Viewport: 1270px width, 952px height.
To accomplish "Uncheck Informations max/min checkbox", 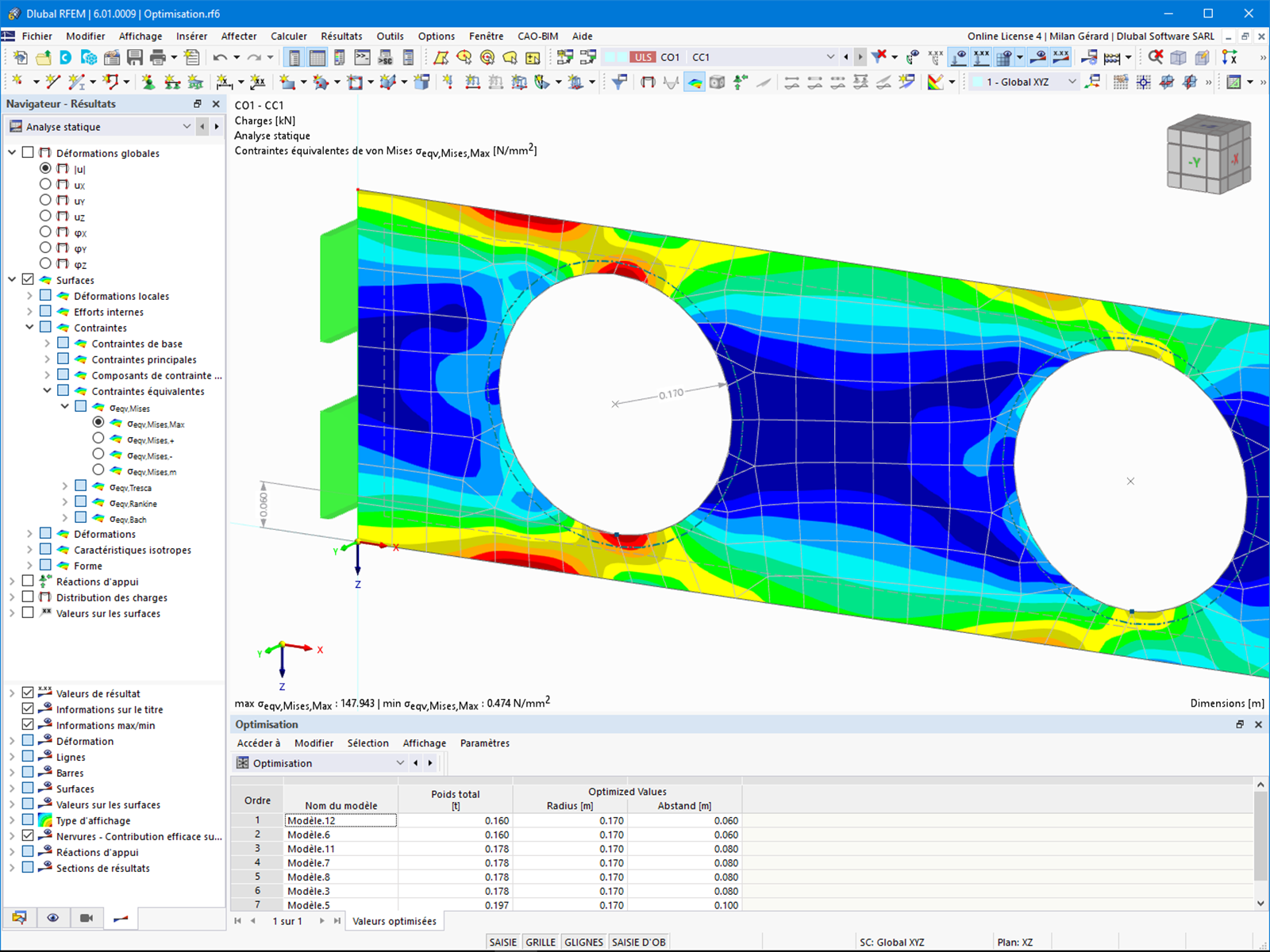I will pyautogui.click(x=28, y=724).
